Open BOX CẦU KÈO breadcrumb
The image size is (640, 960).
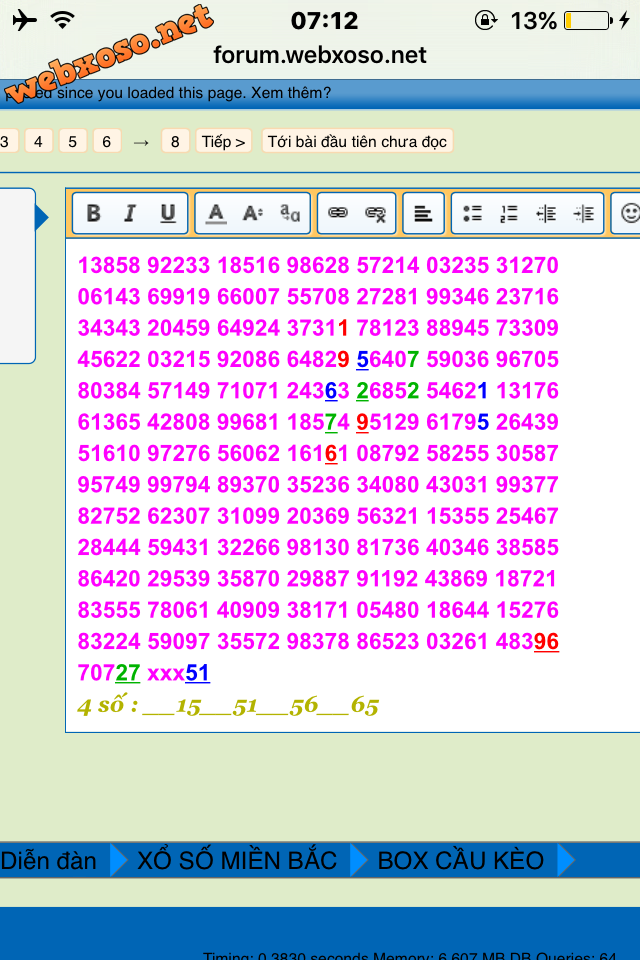[461, 860]
